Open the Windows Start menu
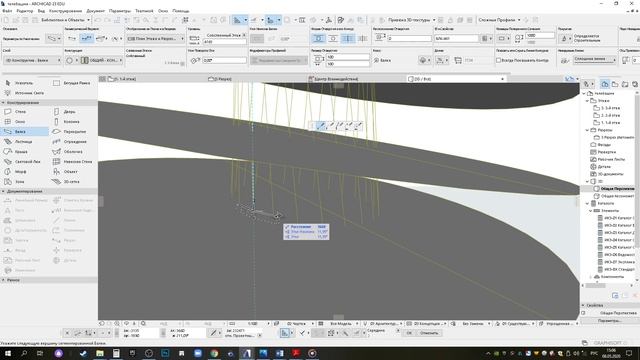The width and height of the screenshot is (640, 360). [x=7, y=353]
